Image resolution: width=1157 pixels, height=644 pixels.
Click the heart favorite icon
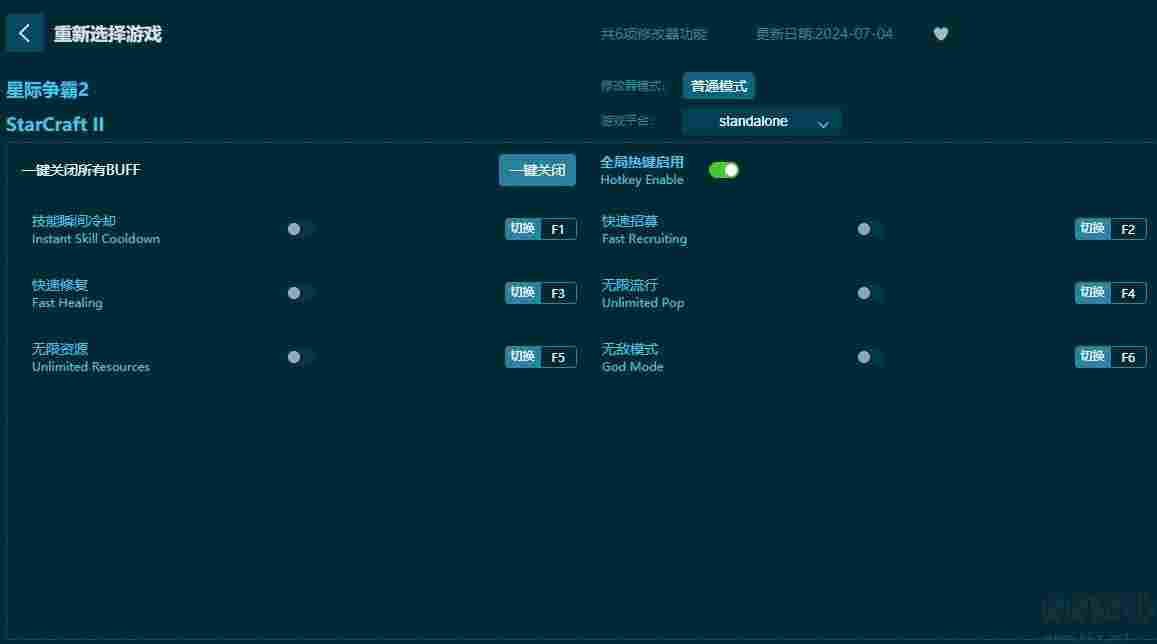[x=940, y=34]
